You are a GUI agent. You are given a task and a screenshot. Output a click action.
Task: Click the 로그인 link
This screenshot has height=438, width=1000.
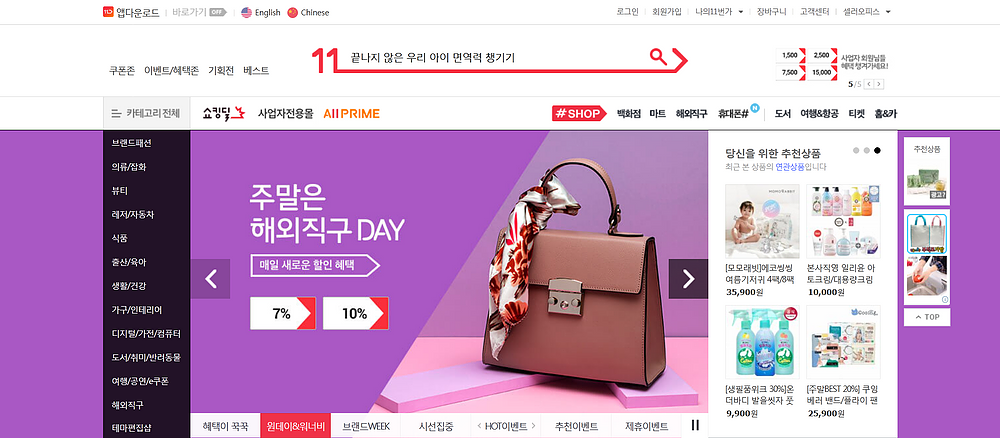click(628, 11)
